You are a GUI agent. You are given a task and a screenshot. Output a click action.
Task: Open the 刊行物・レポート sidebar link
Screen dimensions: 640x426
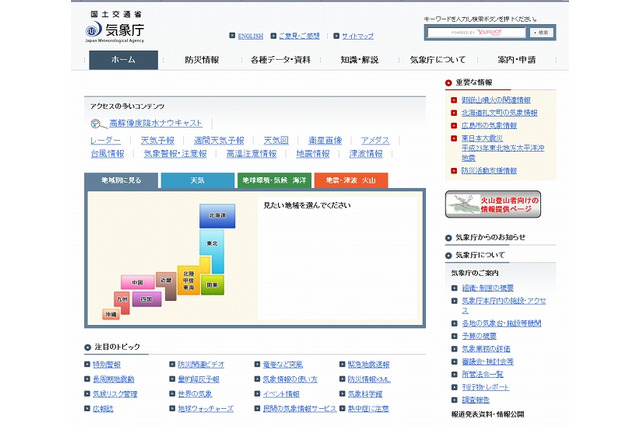486,387
